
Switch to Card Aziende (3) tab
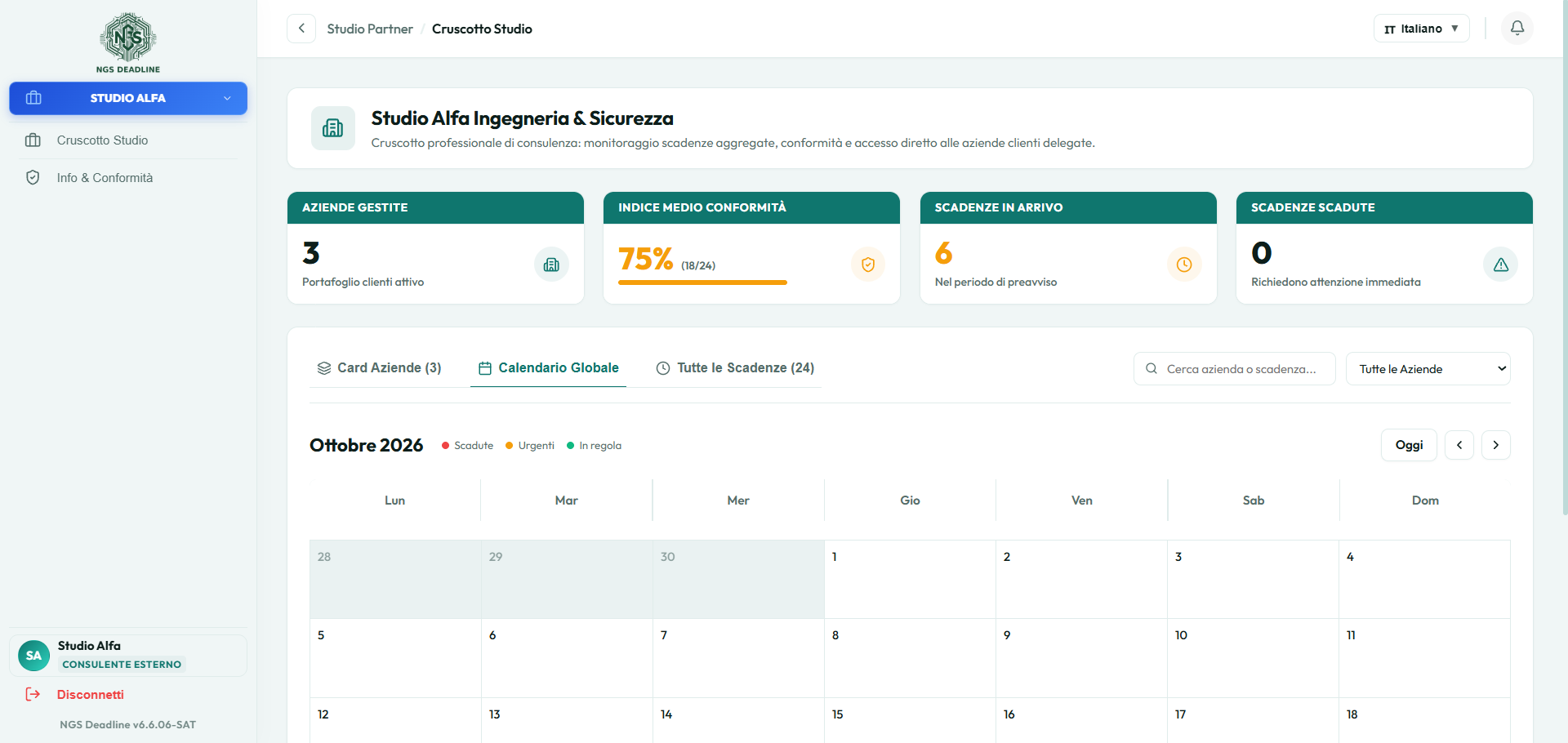(380, 368)
